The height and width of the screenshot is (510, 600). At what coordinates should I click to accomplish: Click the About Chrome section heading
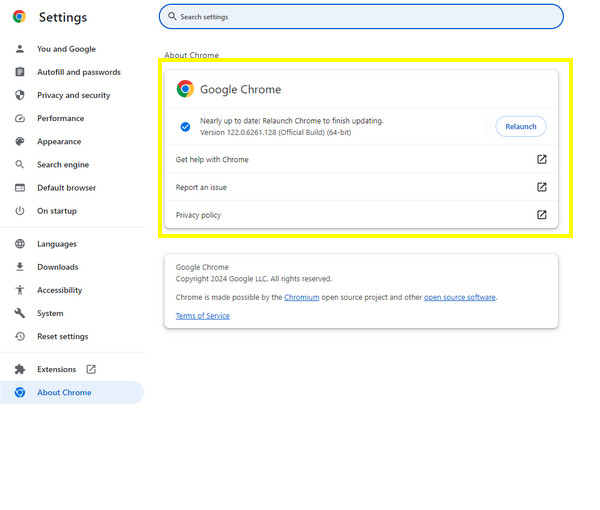pos(191,55)
